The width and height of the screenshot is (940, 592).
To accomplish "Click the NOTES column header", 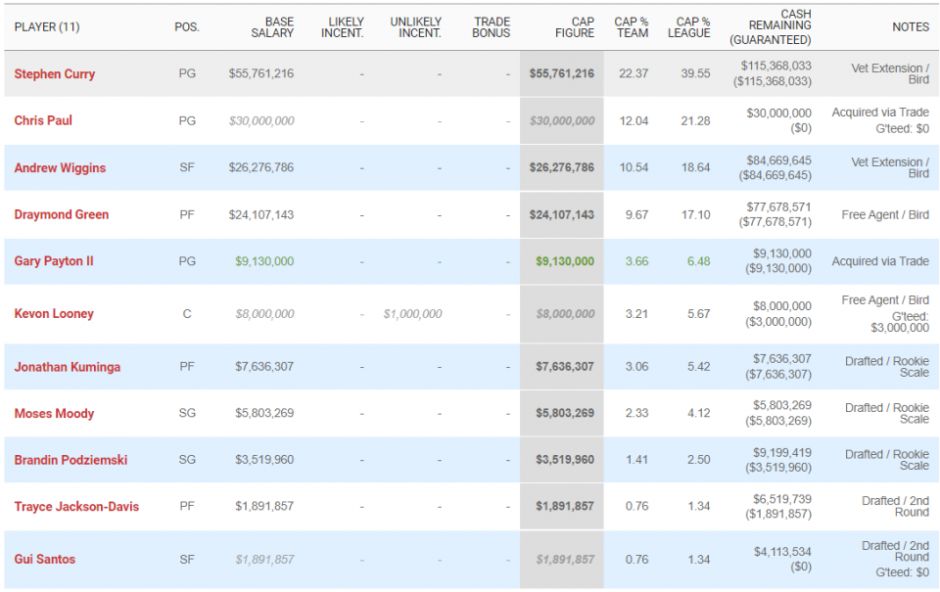I will tap(911, 27).
